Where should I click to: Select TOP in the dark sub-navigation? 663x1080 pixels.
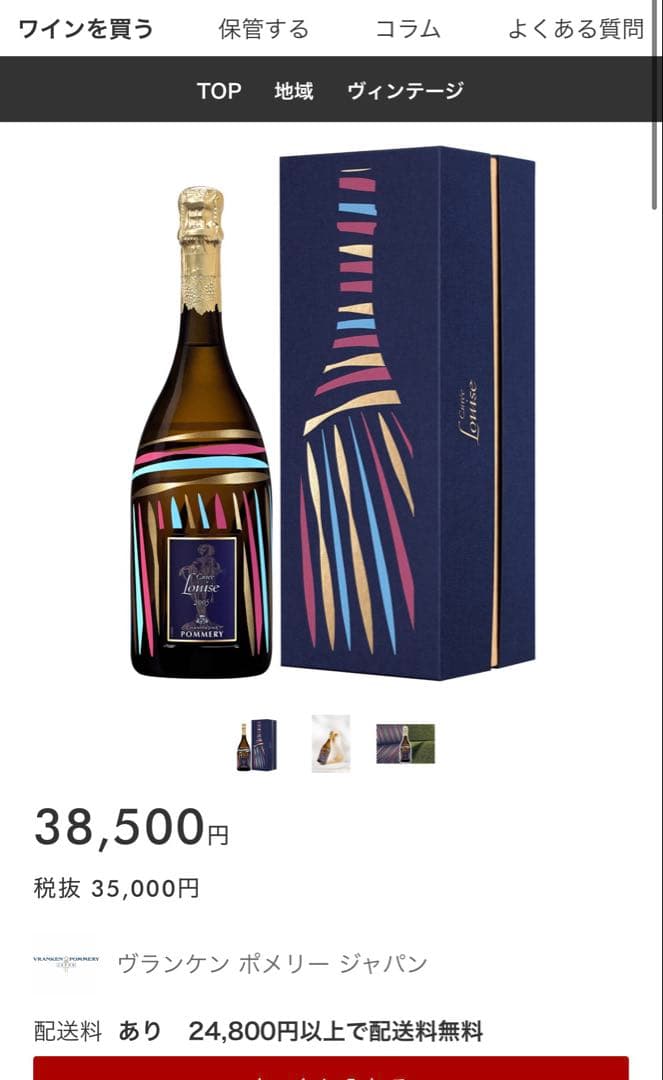click(219, 90)
